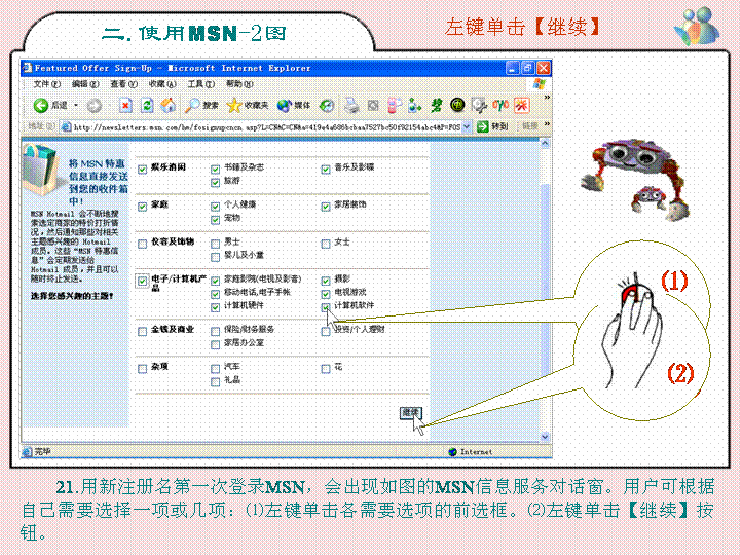Click the IE icon in the title bar
Screen dimensions: 740x555
28,68
